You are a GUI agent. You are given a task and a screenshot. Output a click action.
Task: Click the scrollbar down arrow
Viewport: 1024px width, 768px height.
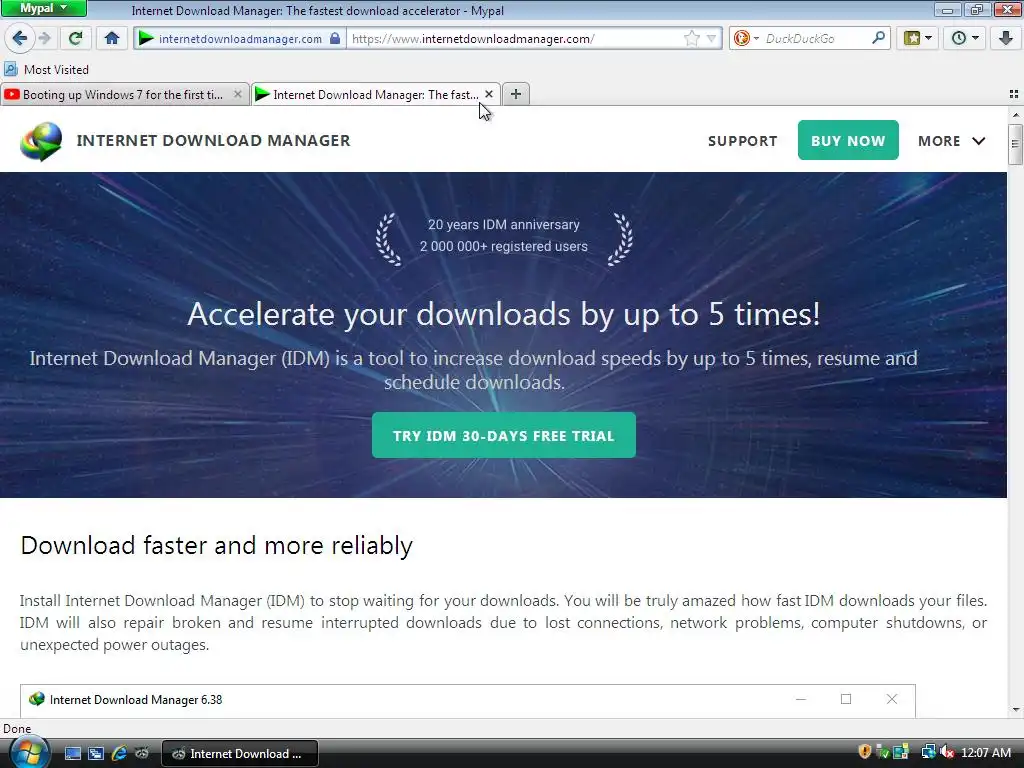click(x=1015, y=710)
